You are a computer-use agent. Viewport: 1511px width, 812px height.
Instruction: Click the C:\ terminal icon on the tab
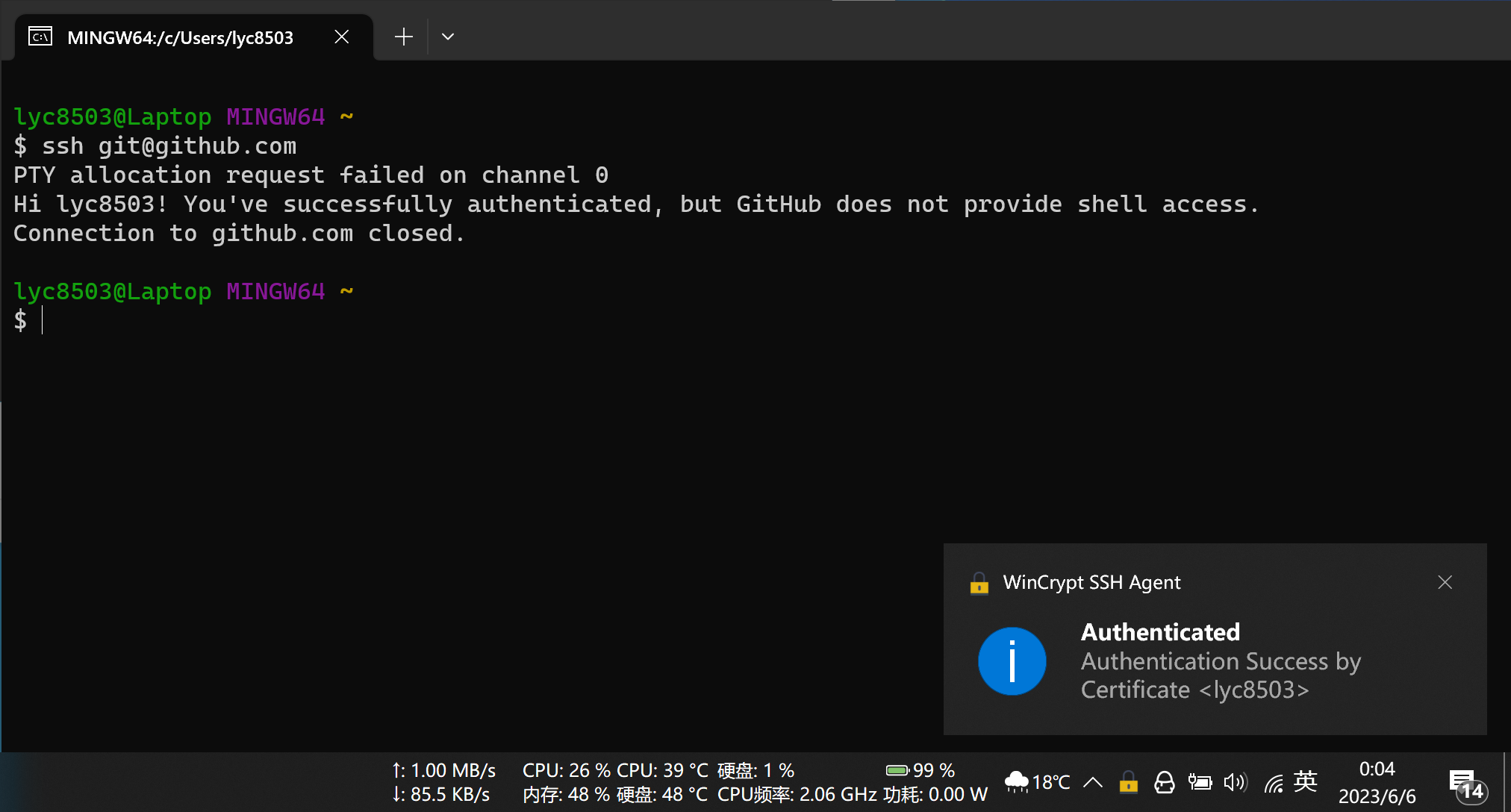coord(40,35)
